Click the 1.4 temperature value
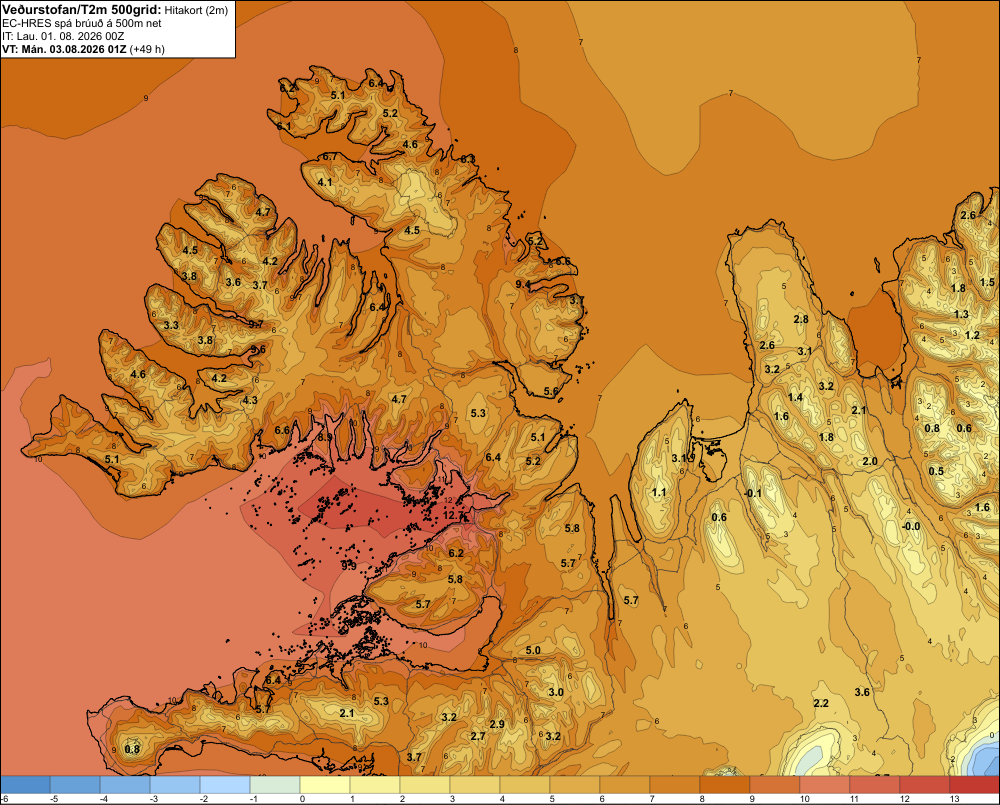The image size is (1000, 805). click(x=795, y=397)
